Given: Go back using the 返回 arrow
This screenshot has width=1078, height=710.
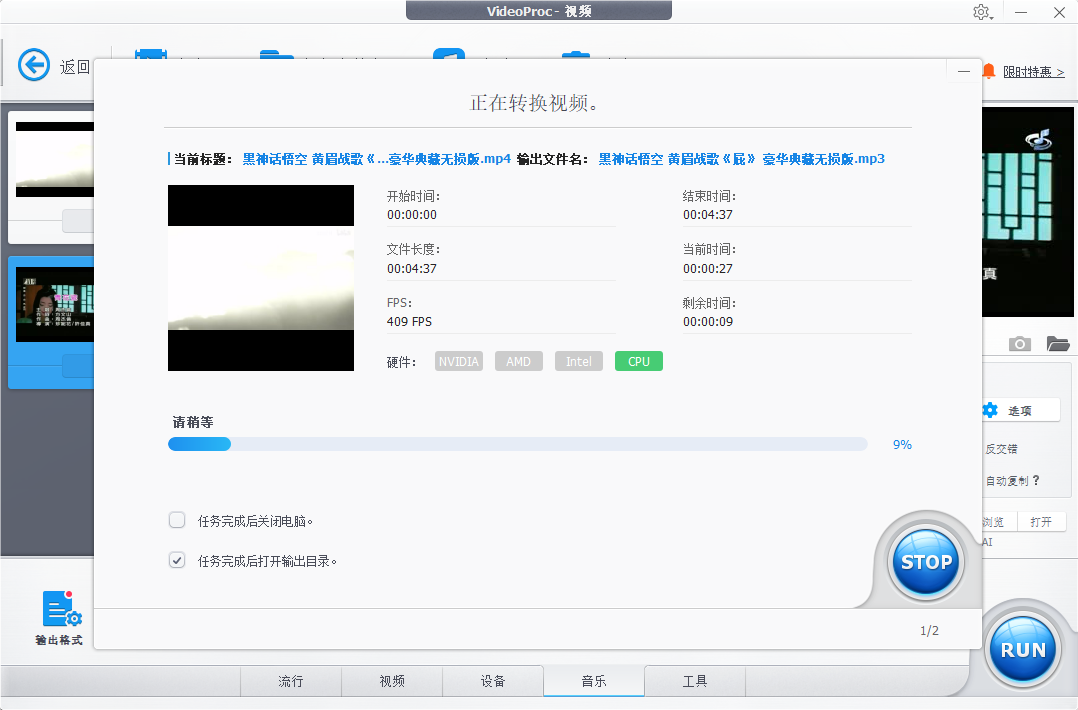Looking at the screenshot, I should tap(34, 64).
